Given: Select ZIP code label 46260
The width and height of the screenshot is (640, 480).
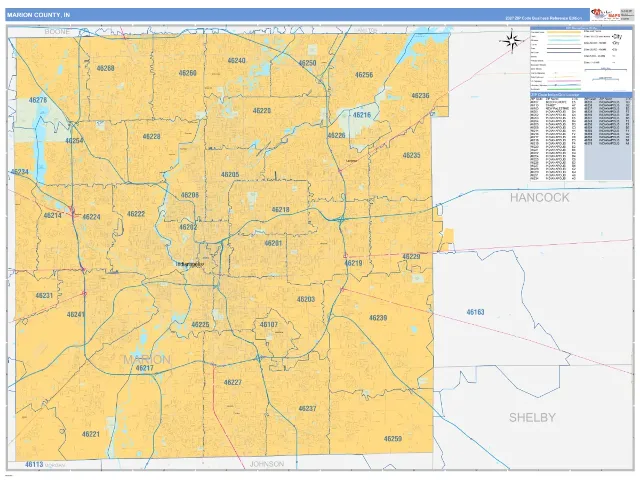Looking at the screenshot, I should 188,73.
